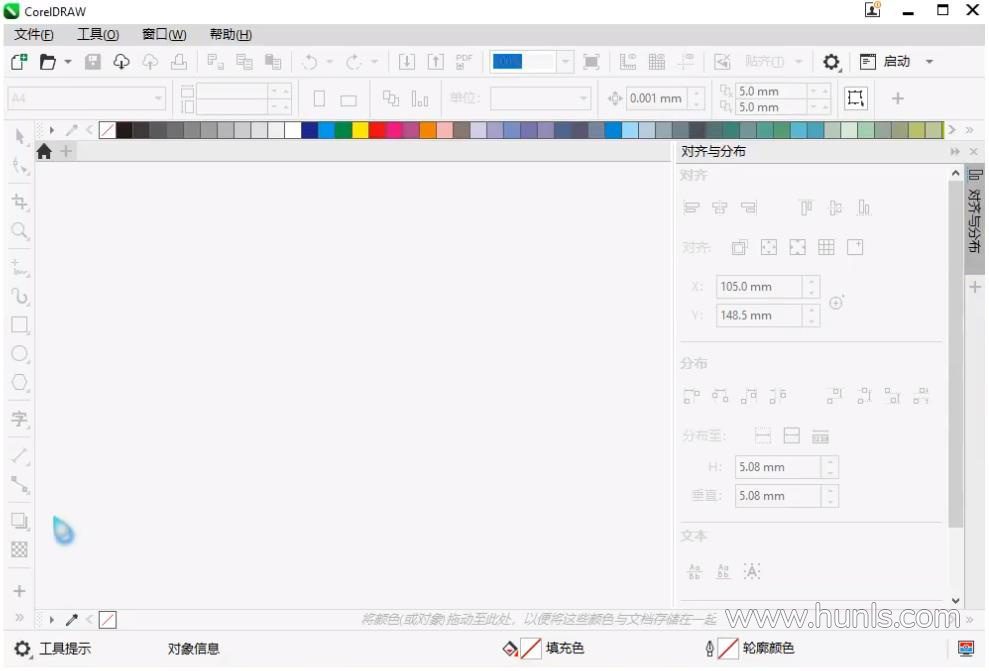Click status bar settings gear icon
This screenshot has height=671, width=989.
[x=22, y=648]
